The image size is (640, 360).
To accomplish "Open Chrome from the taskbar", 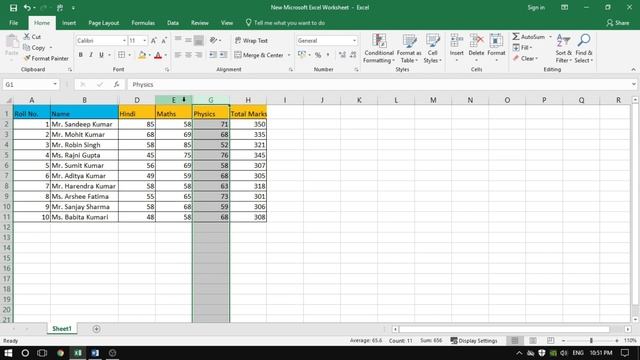I will tap(60, 353).
